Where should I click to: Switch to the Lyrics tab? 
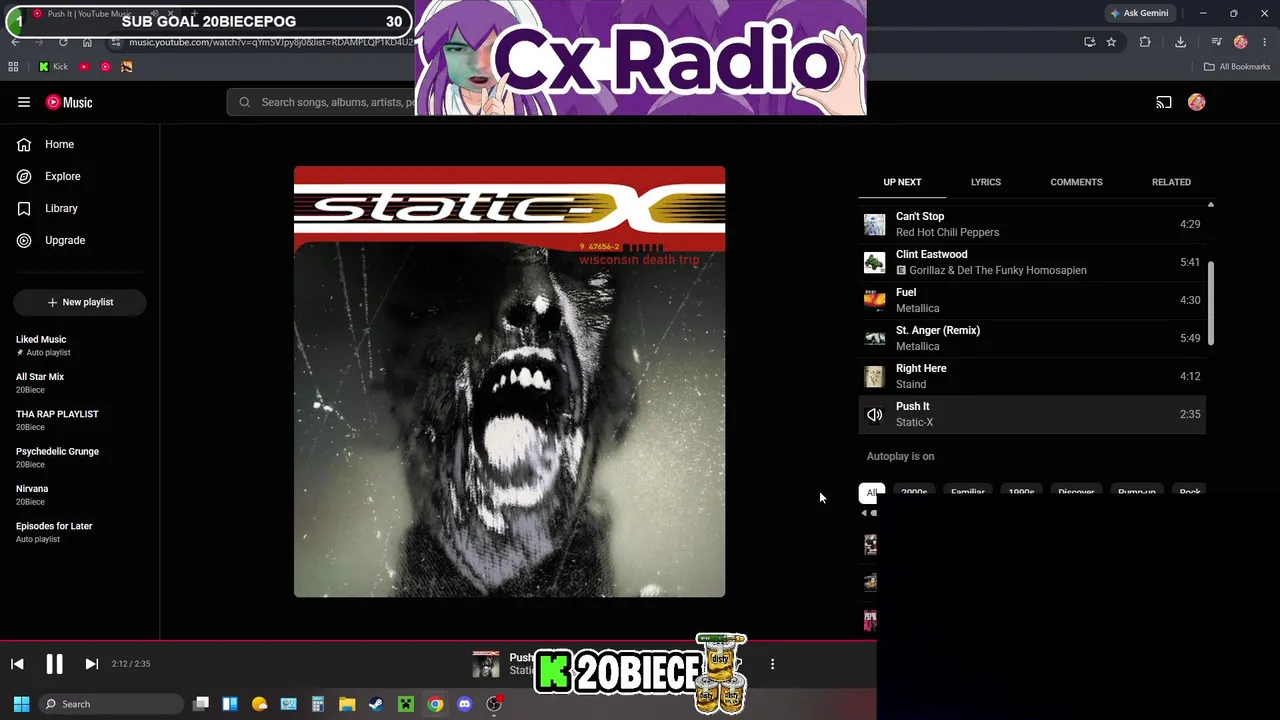(x=985, y=182)
